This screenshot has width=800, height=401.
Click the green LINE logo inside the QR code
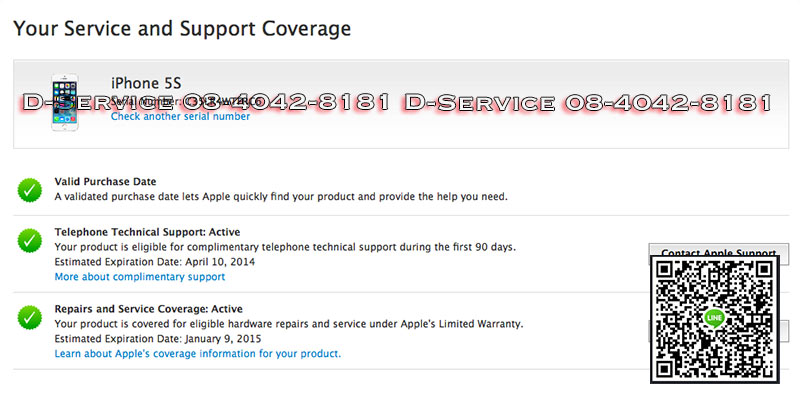click(x=714, y=318)
